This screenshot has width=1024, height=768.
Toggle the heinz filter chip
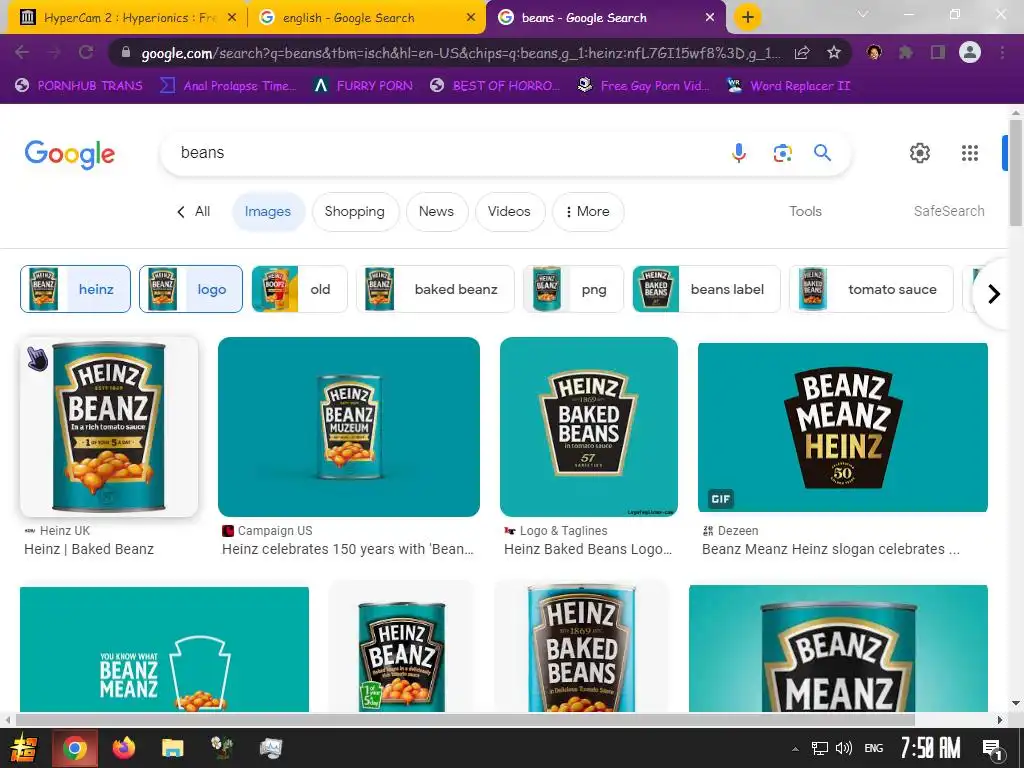(75, 289)
